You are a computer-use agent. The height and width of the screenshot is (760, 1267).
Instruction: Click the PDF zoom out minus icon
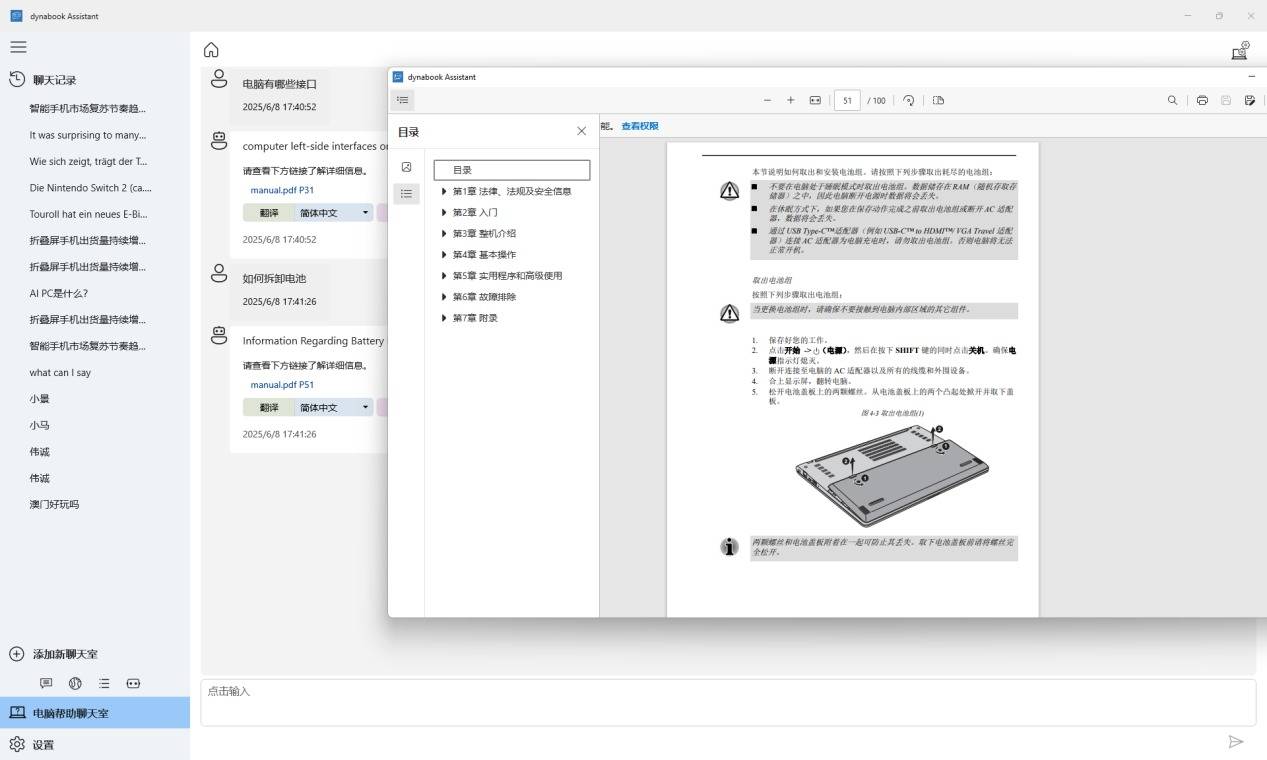point(767,100)
